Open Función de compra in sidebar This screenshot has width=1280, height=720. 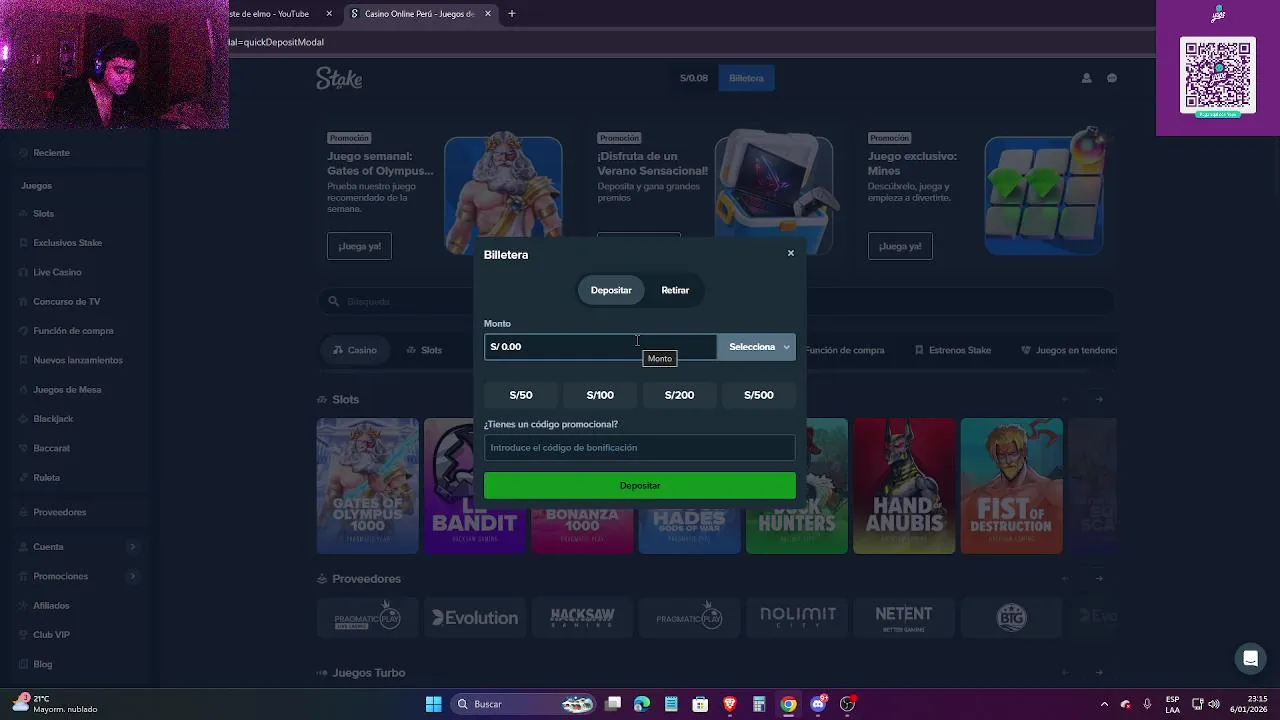point(74,331)
